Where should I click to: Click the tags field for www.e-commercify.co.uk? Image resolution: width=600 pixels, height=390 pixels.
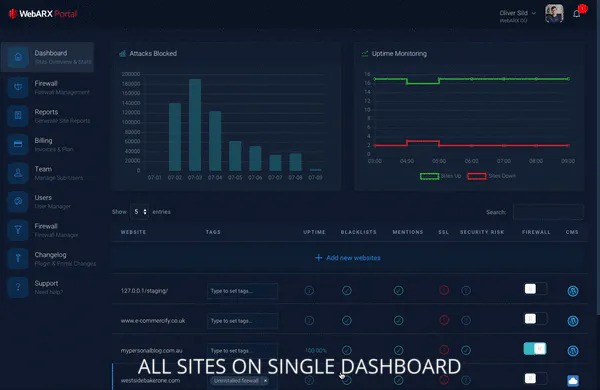point(242,321)
